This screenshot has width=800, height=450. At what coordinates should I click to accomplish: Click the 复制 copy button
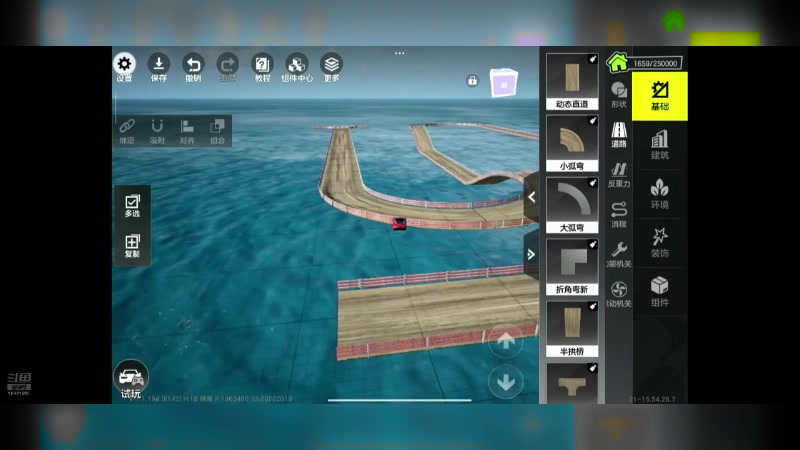132,245
